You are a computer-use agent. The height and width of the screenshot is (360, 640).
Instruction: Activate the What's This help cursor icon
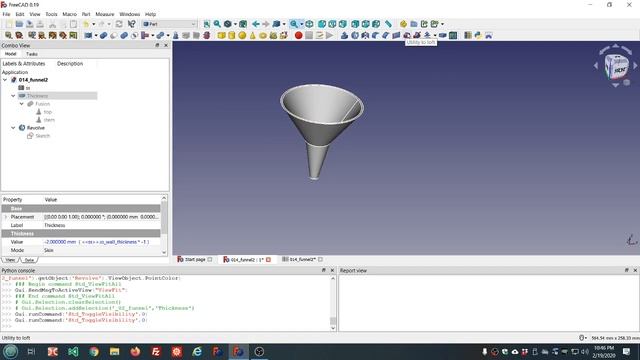click(x=131, y=24)
